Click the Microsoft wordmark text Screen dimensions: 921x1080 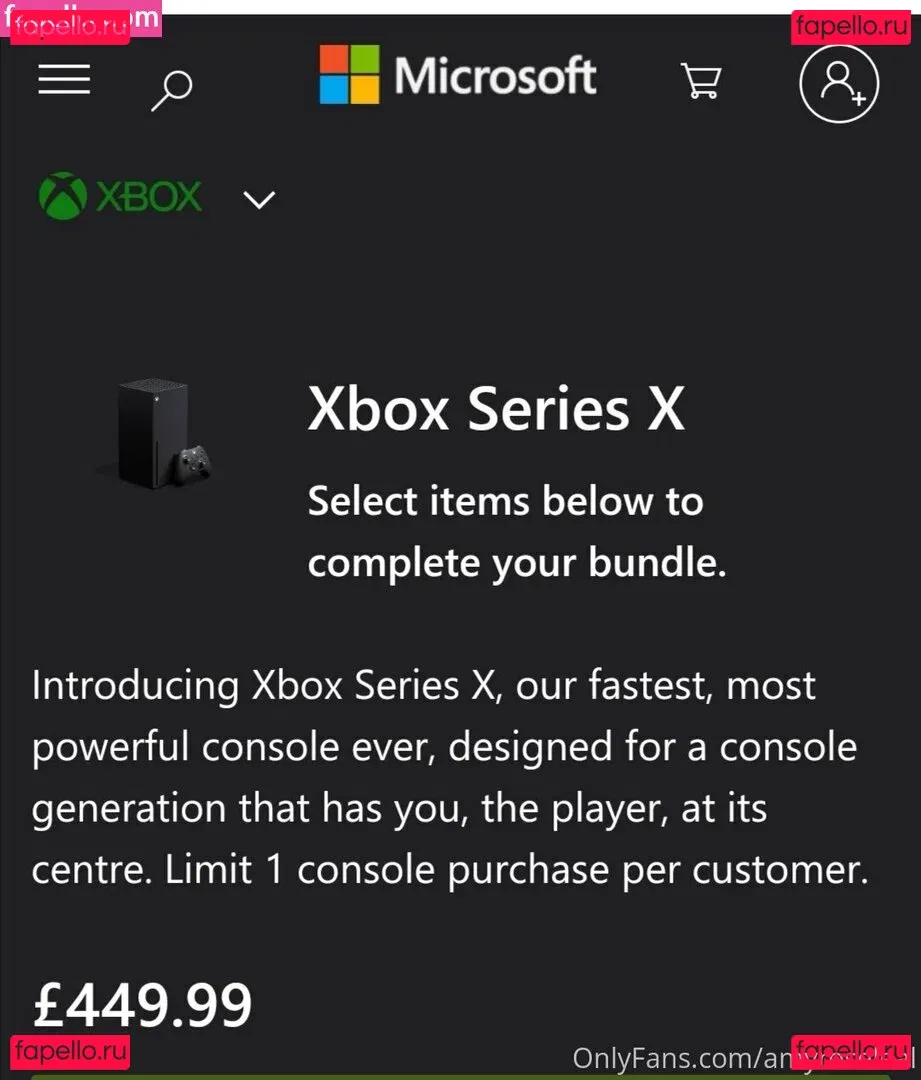(x=495, y=76)
